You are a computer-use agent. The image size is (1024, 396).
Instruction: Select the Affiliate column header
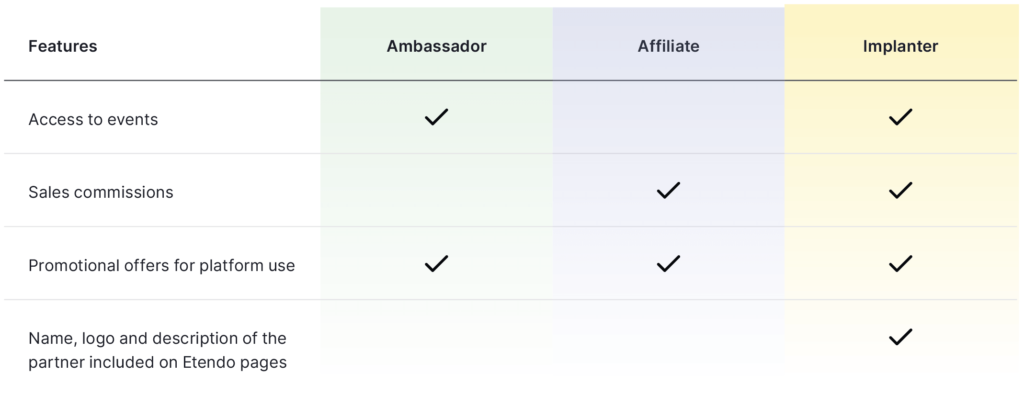pos(668,46)
